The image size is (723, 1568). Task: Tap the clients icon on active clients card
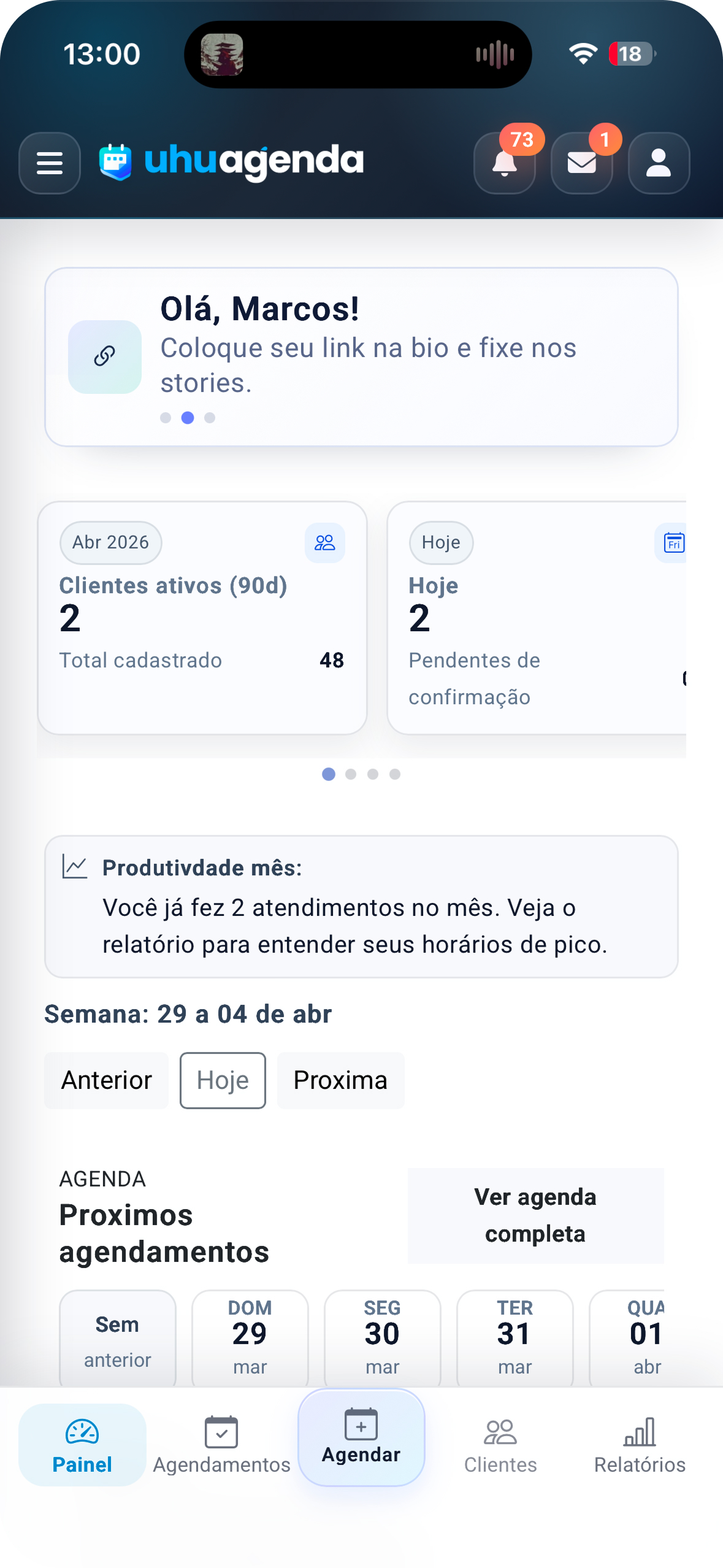324,542
